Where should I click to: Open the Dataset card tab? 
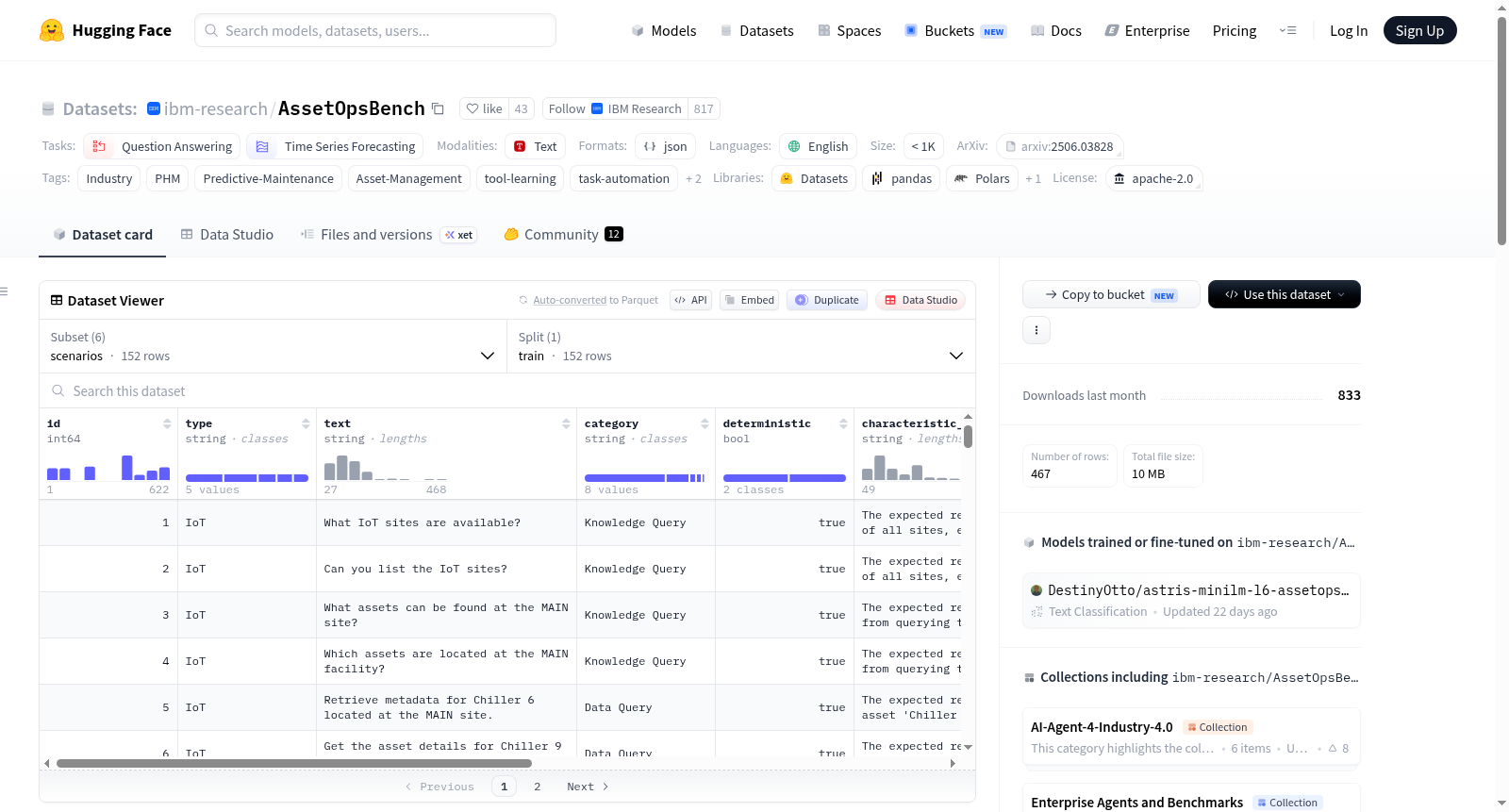pyautogui.click(x=102, y=235)
